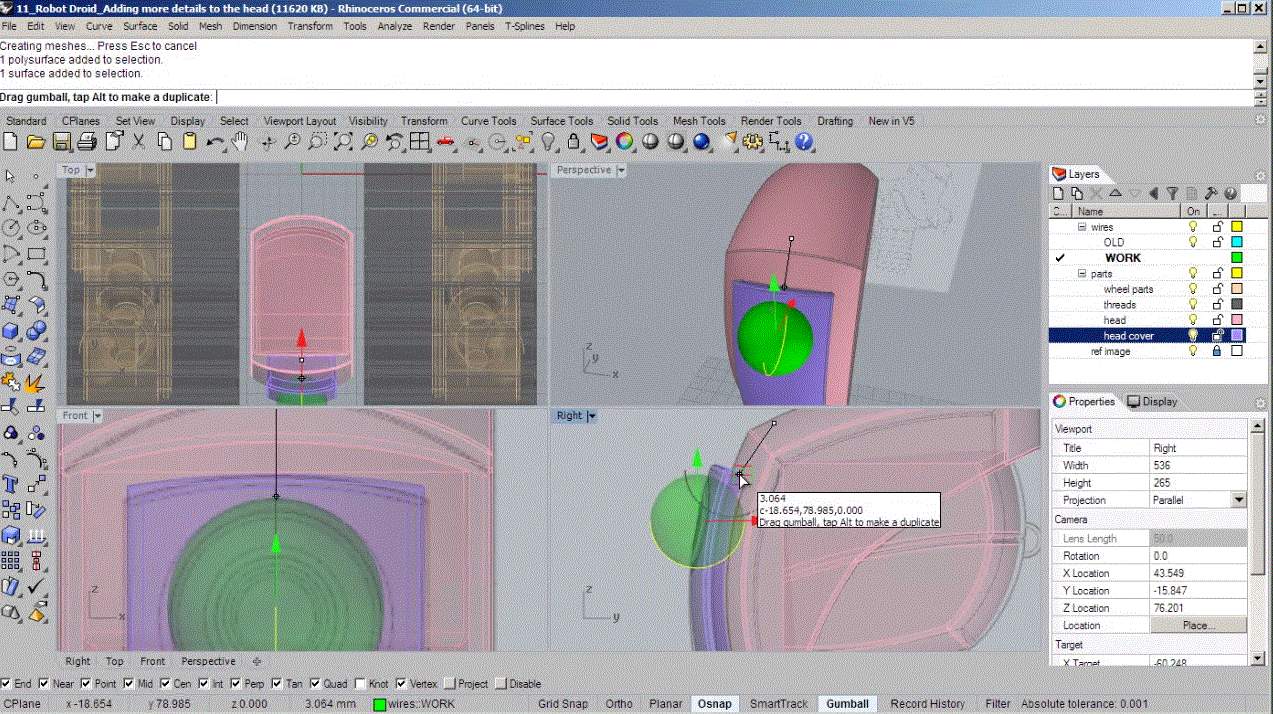Click the Cut scissors icon
The width and height of the screenshot is (1273, 714).
(x=139, y=142)
